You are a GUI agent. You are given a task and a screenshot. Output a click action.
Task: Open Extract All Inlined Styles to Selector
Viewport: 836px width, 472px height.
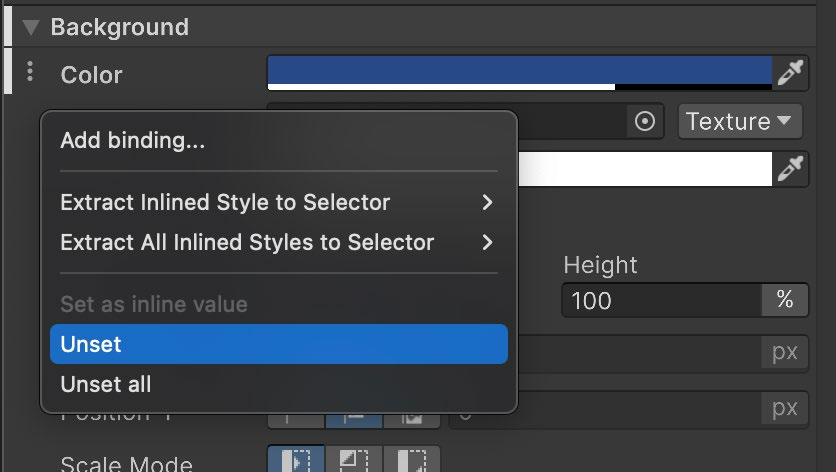pyautogui.click(x=279, y=243)
